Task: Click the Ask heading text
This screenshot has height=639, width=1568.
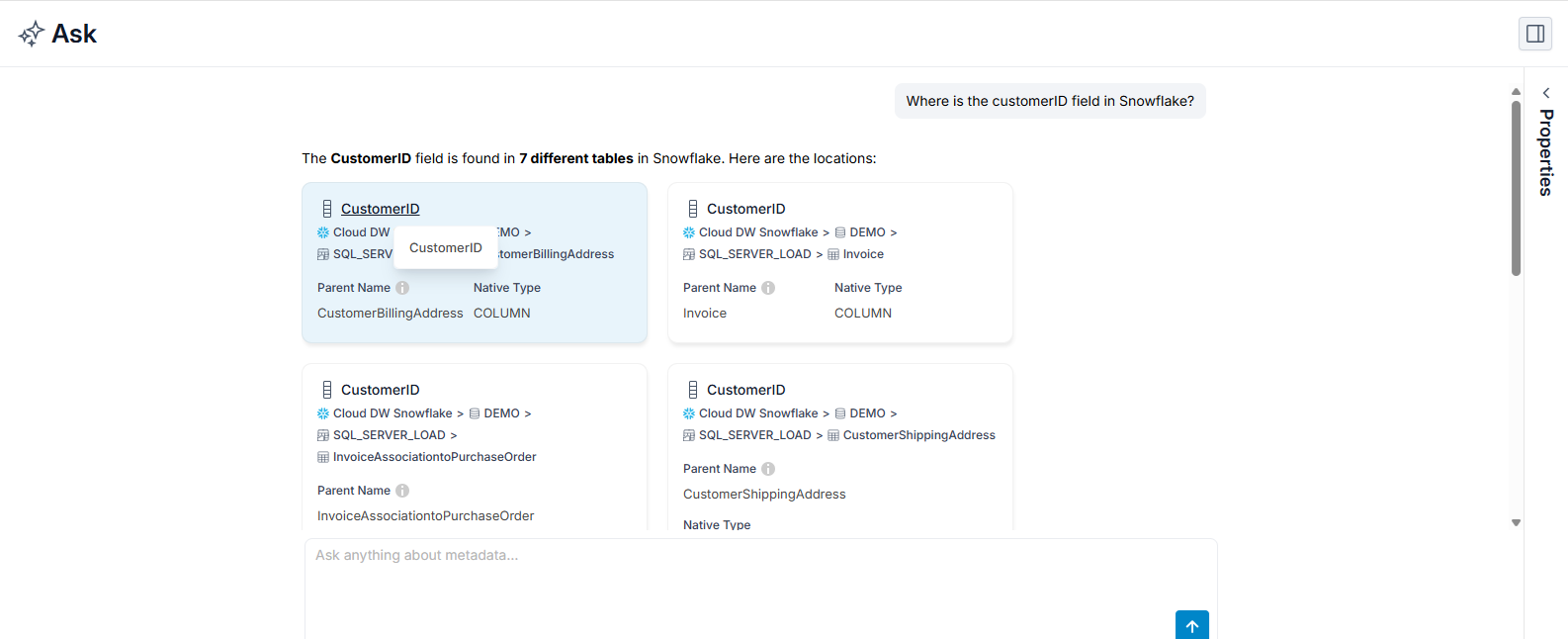Action: (x=74, y=34)
